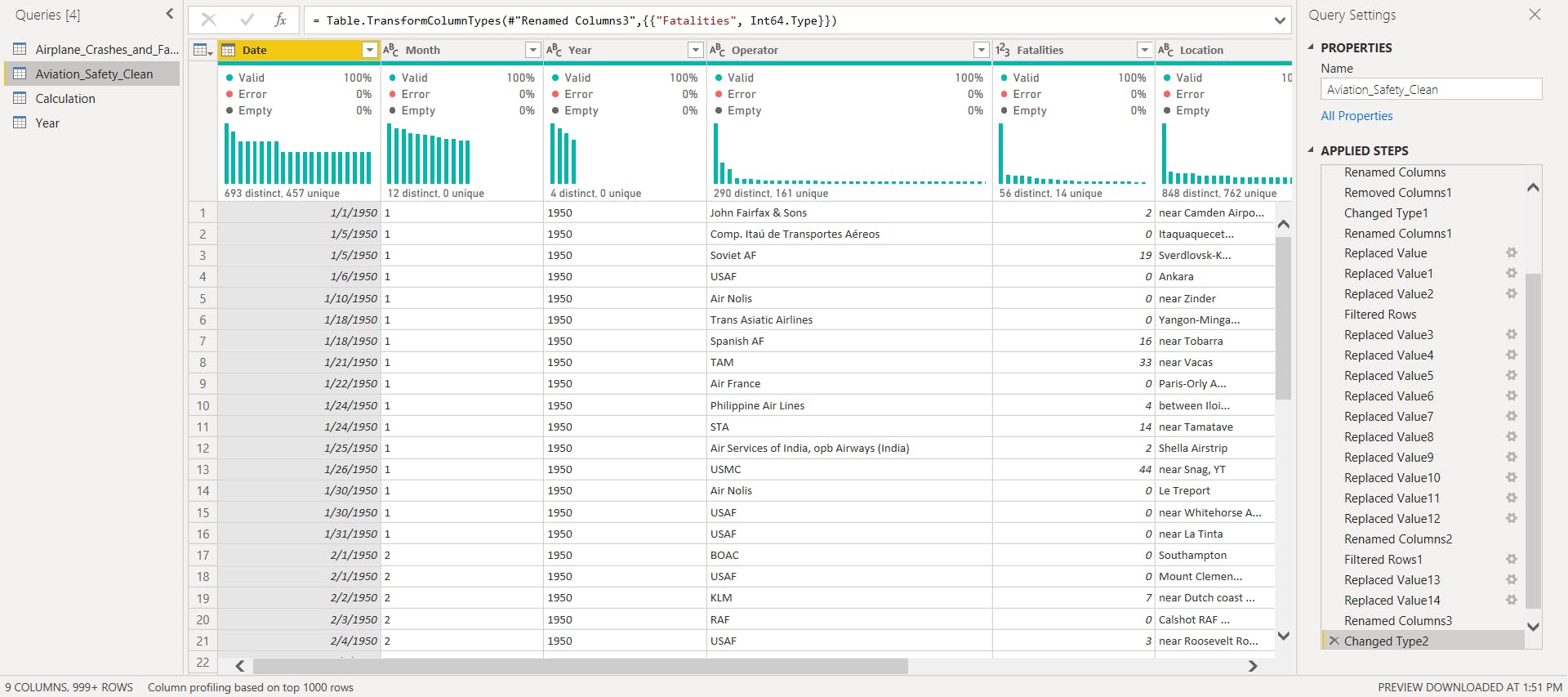
Task: Click the data grid horizontal scroll left arrow
Action: (x=240, y=666)
